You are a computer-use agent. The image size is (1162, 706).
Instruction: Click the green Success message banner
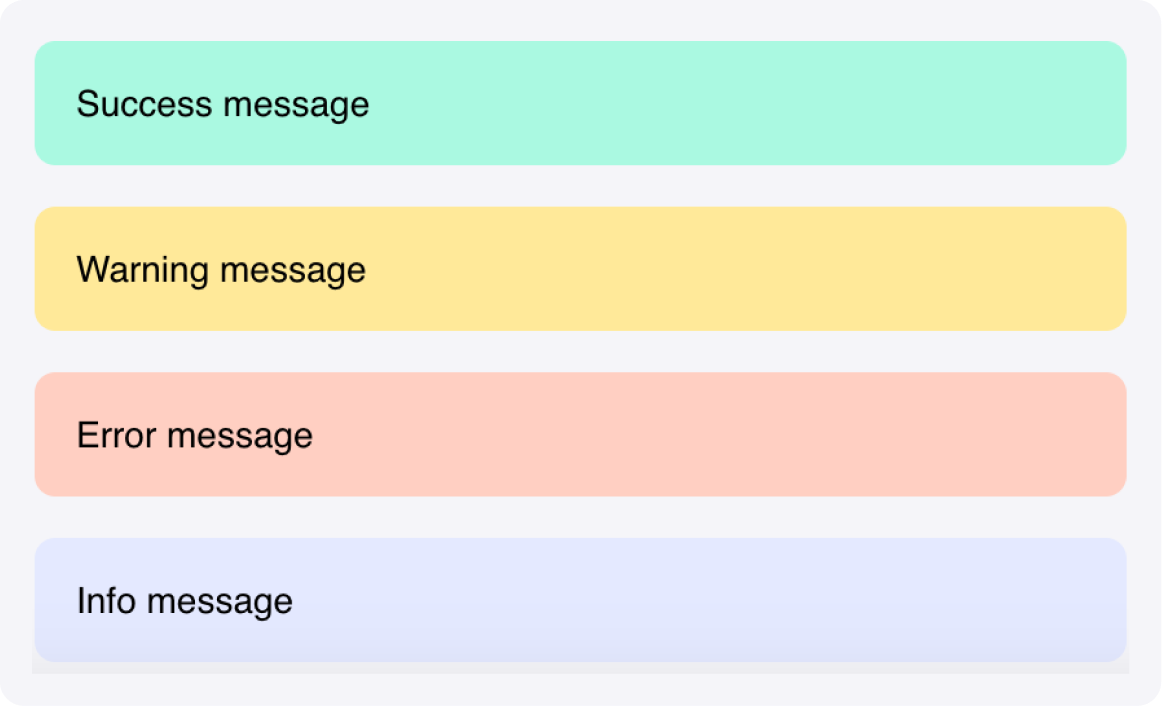(x=580, y=103)
